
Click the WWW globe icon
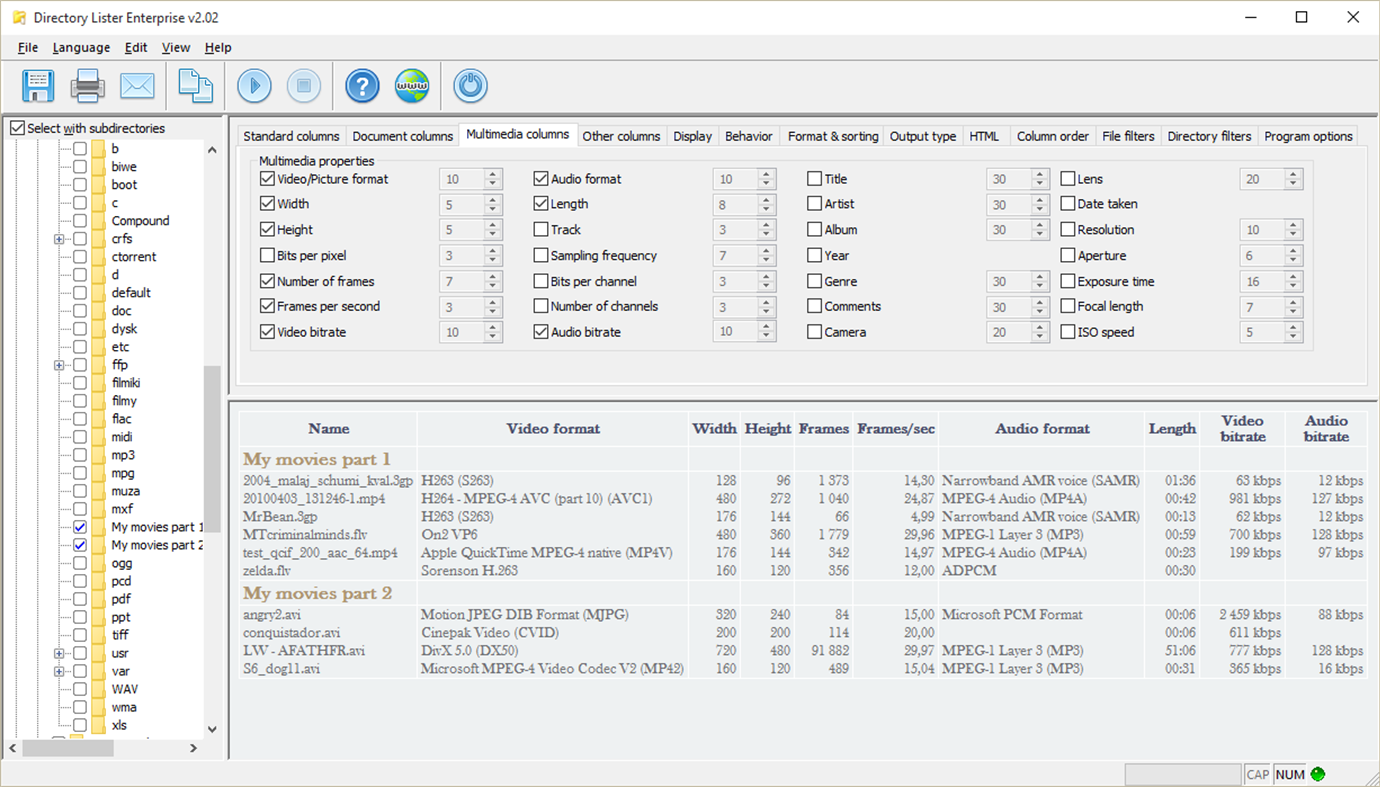(x=412, y=86)
